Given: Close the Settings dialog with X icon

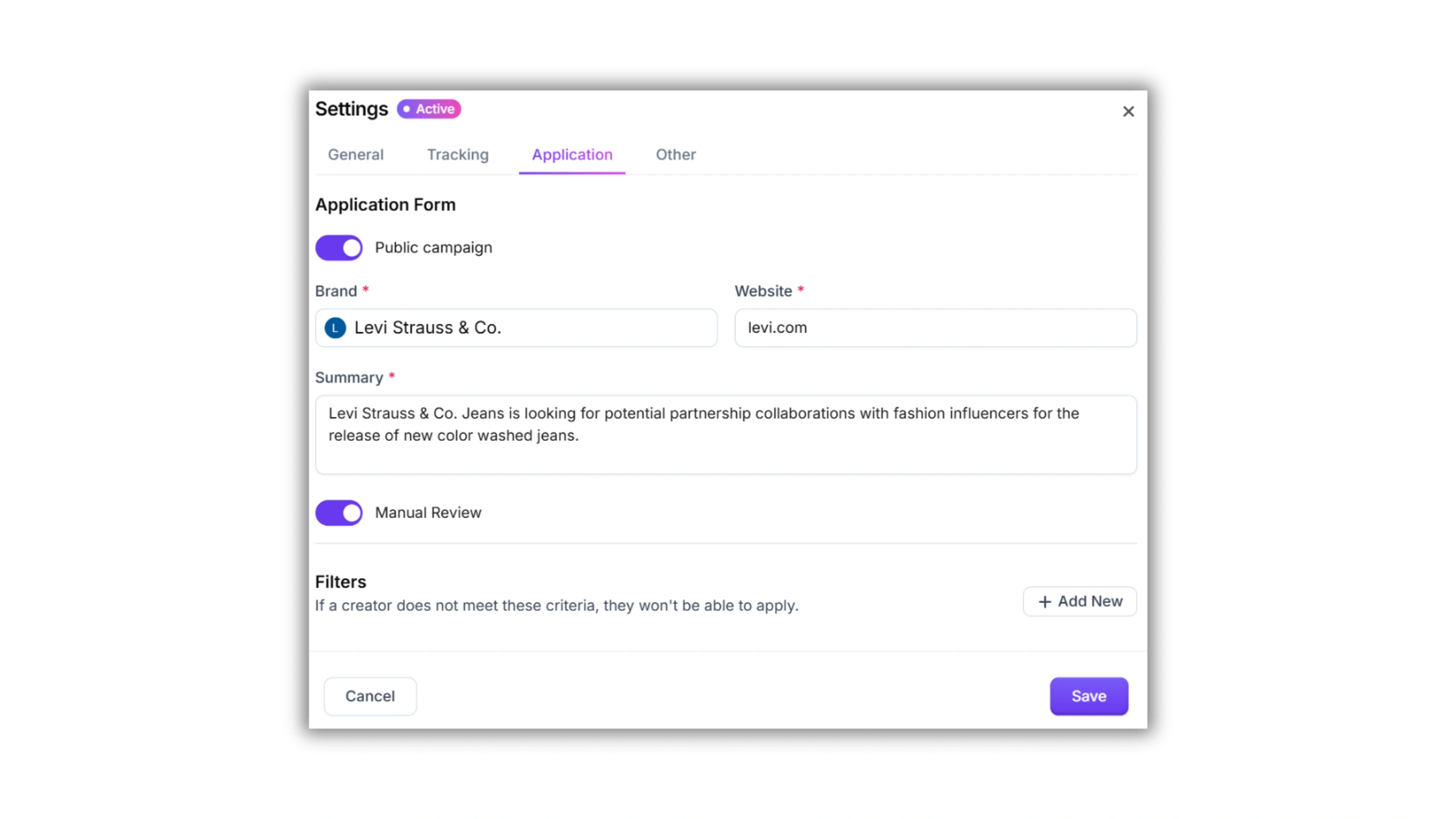Looking at the screenshot, I should 1128,111.
